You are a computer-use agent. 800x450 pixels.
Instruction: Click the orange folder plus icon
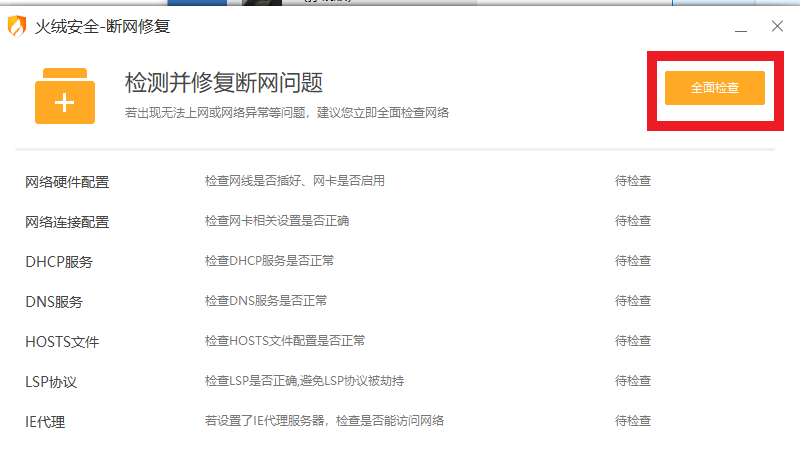pyautogui.click(x=65, y=97)
